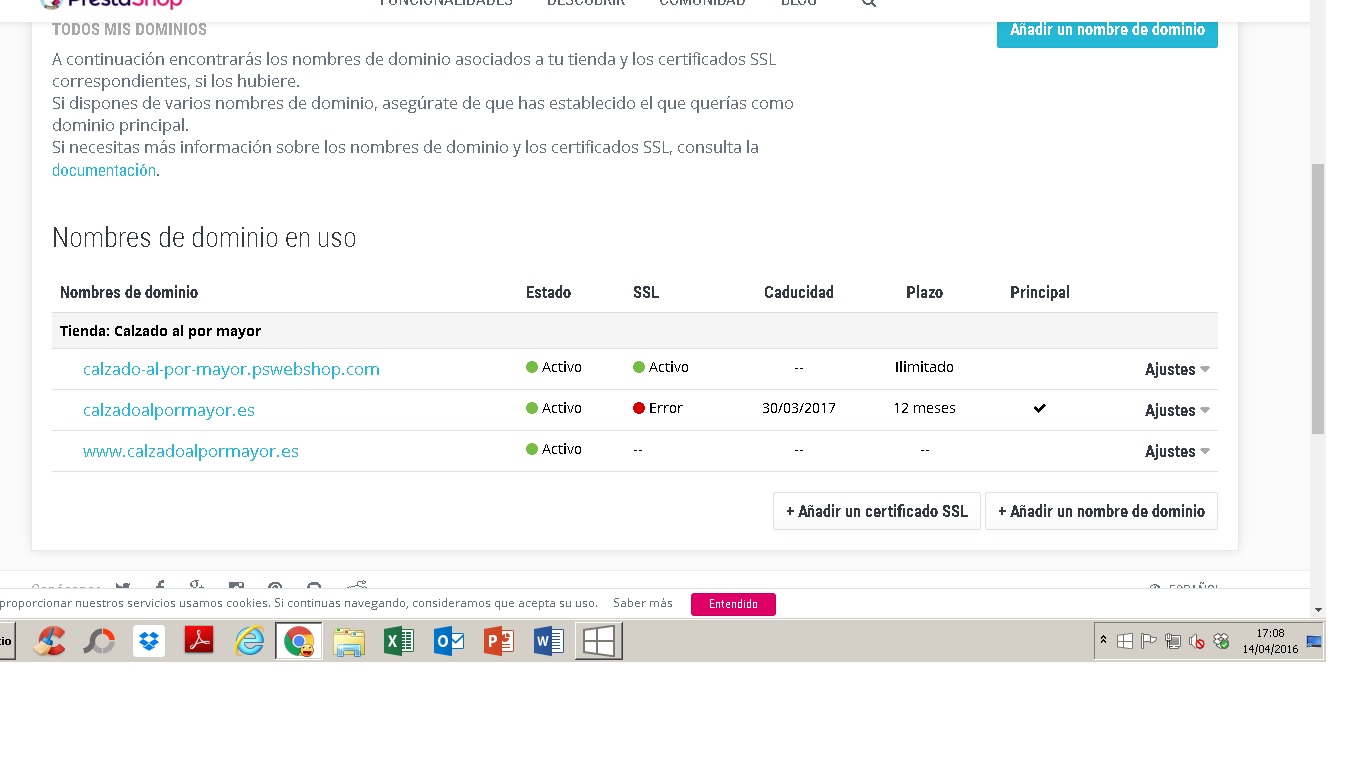Expand Ajustes for www.calzadoalpormayor.es
1366x768 pixels.
tap(1177, 451)
